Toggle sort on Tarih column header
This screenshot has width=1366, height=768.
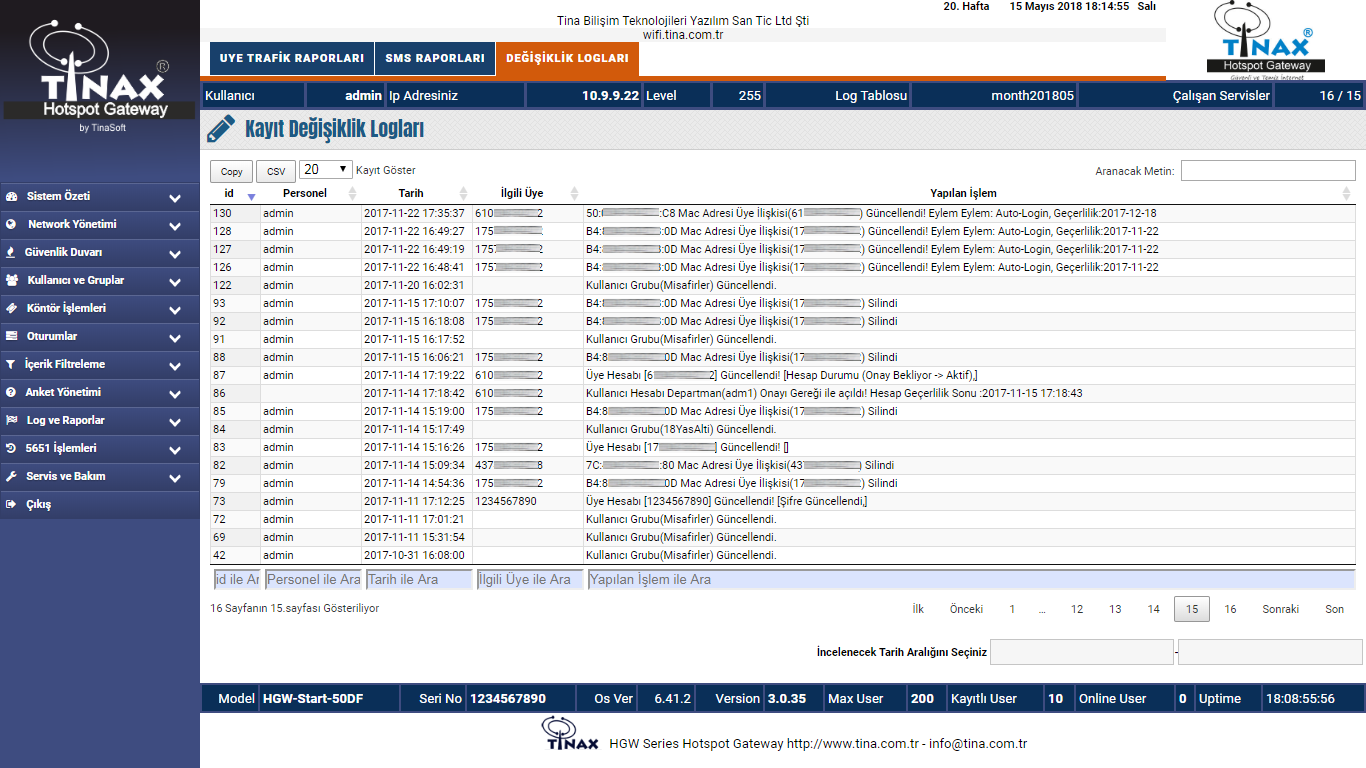[x=410, y=193]
